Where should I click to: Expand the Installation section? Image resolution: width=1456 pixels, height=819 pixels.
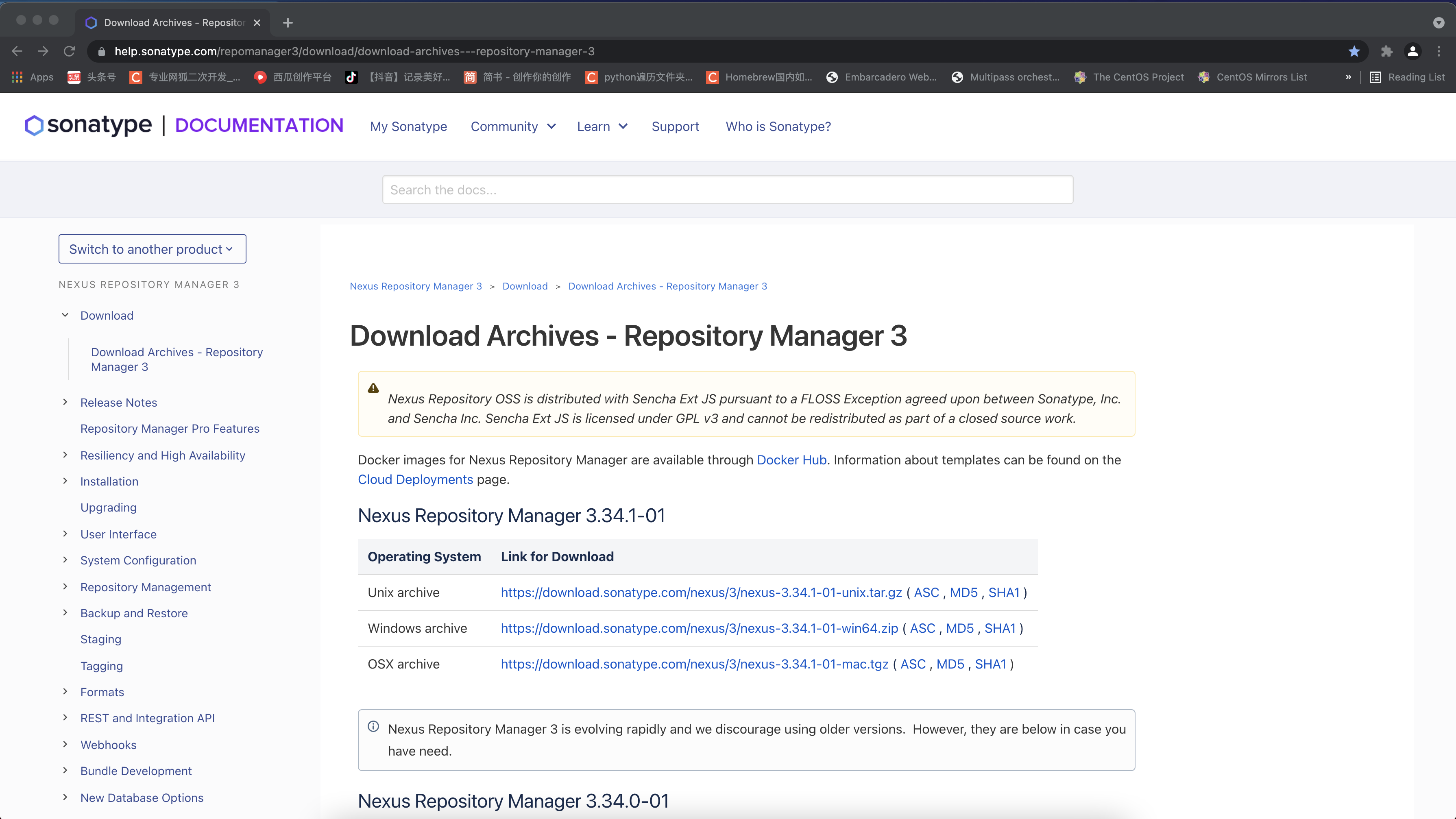(x=65, y=481)
